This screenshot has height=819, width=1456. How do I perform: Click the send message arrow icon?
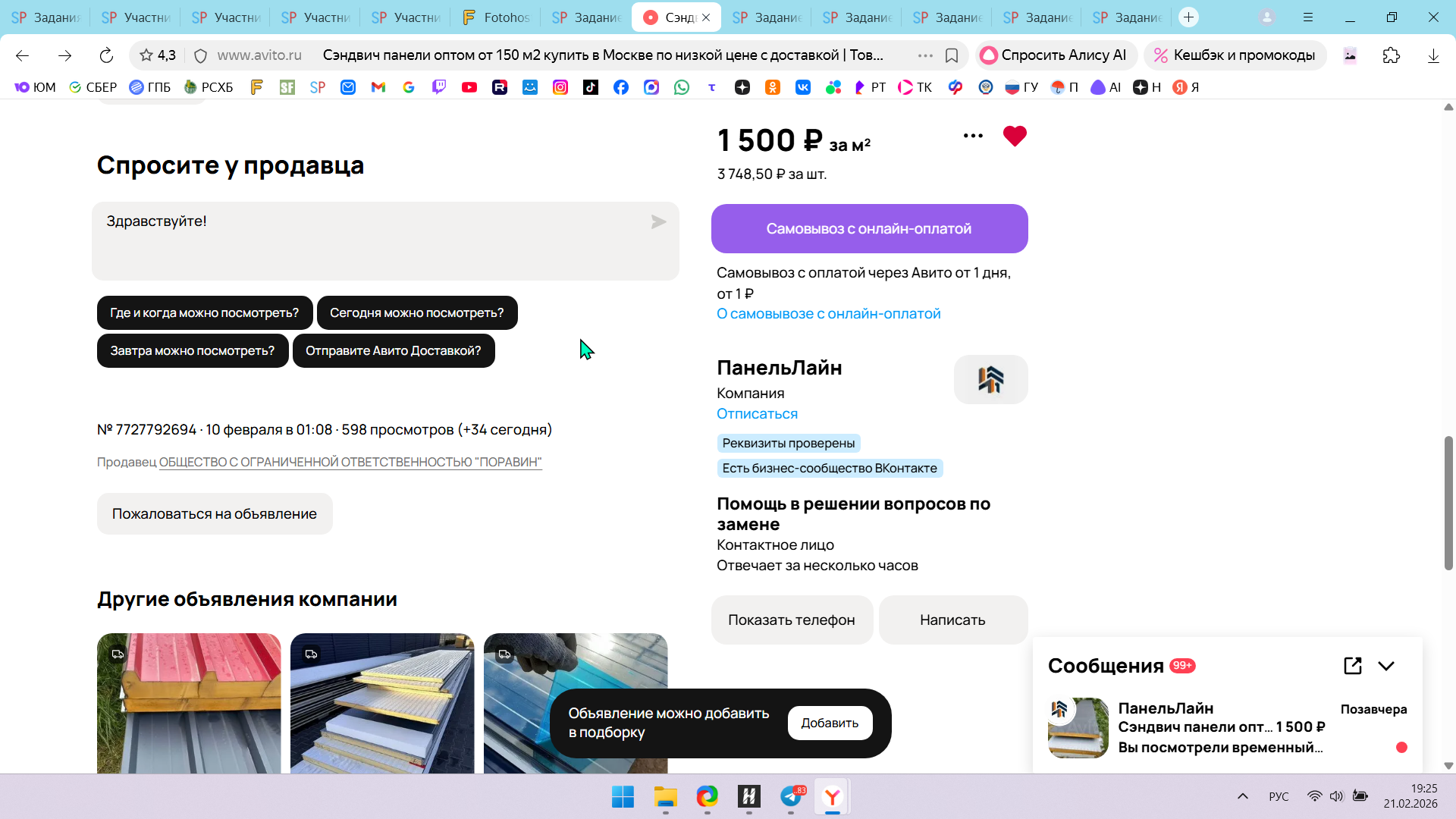click(658, 221)
